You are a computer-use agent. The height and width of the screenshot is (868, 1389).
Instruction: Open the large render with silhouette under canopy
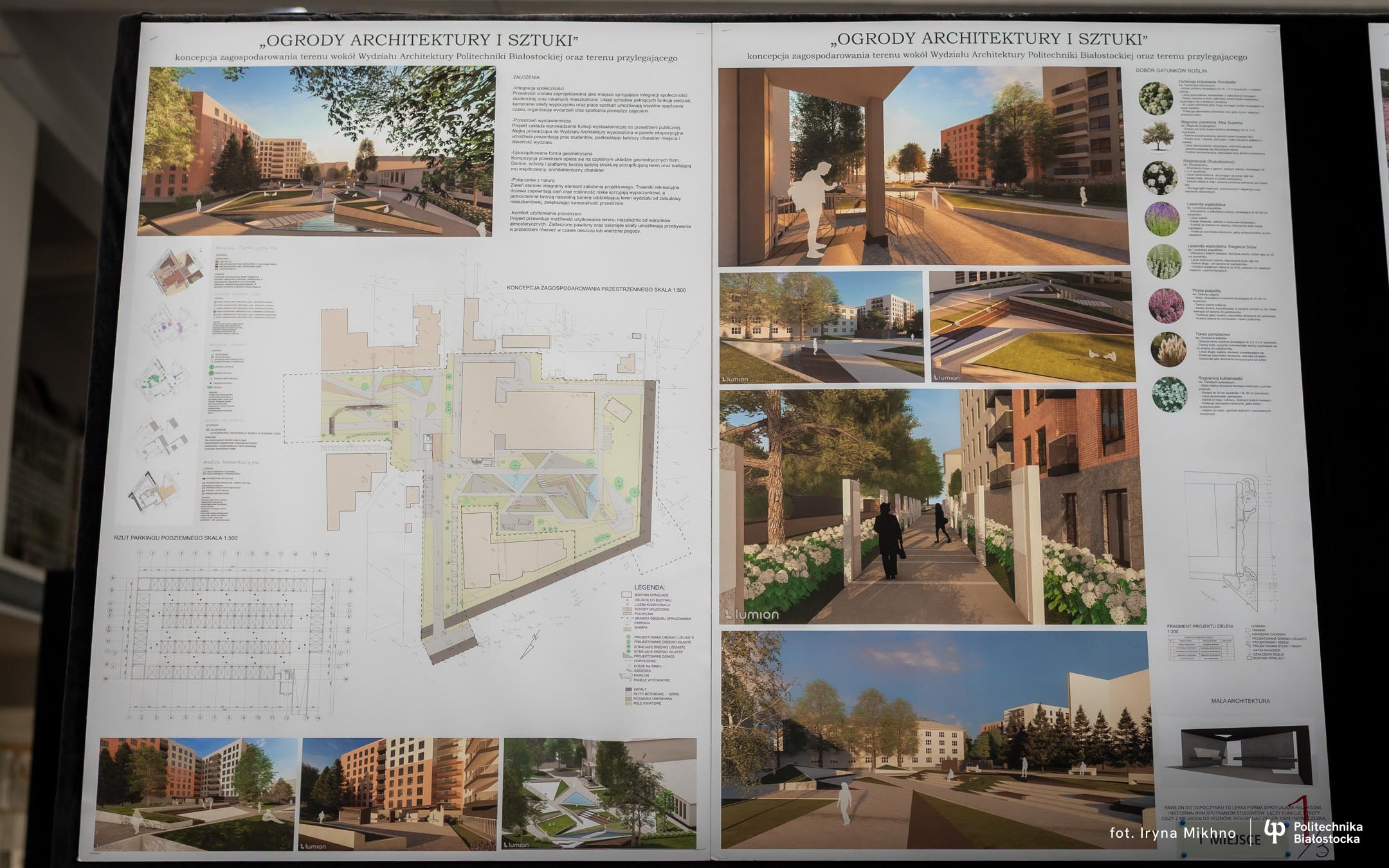click(923, 167)
